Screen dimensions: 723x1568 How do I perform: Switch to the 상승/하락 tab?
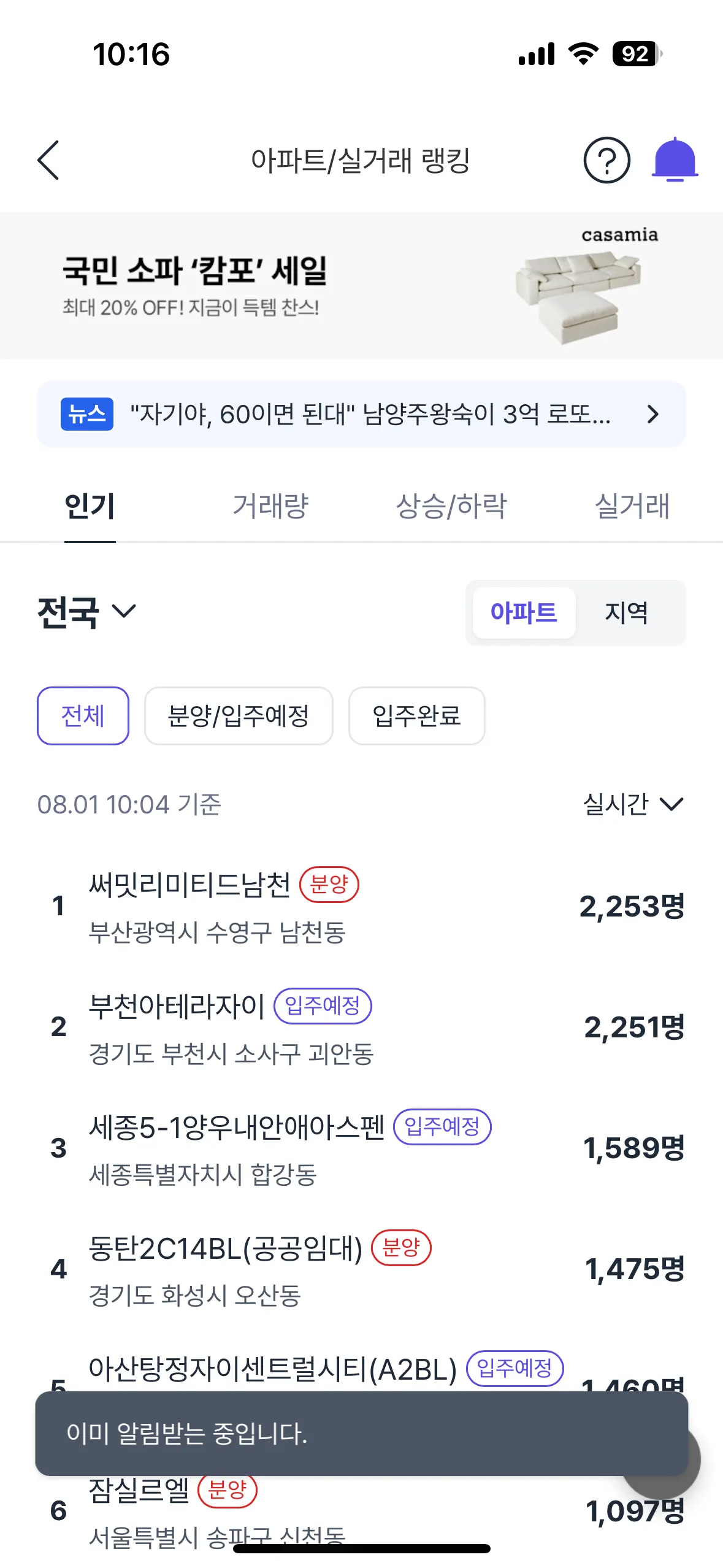[451, 506]
